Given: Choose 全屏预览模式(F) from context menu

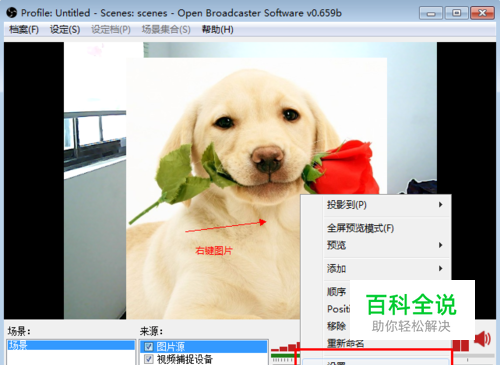Looking at the screenshot, I should 376,228.
